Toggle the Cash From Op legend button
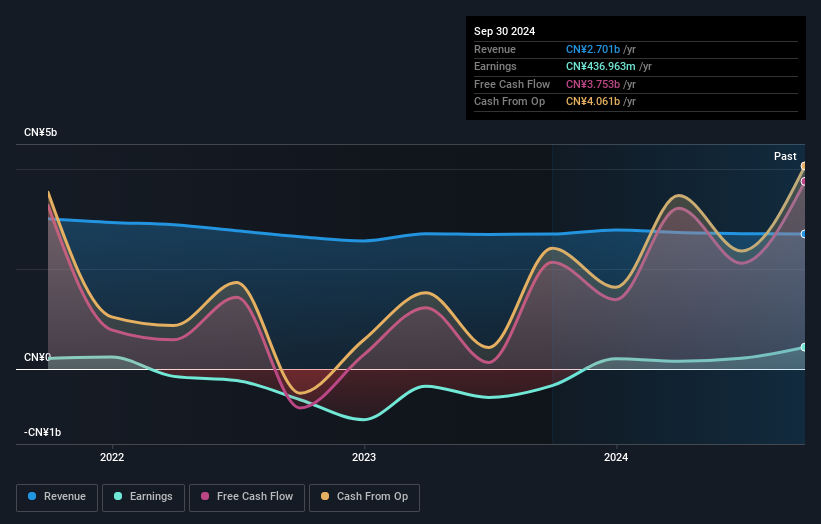The width and height of the screenshot is (821, 524). point(364,497)
